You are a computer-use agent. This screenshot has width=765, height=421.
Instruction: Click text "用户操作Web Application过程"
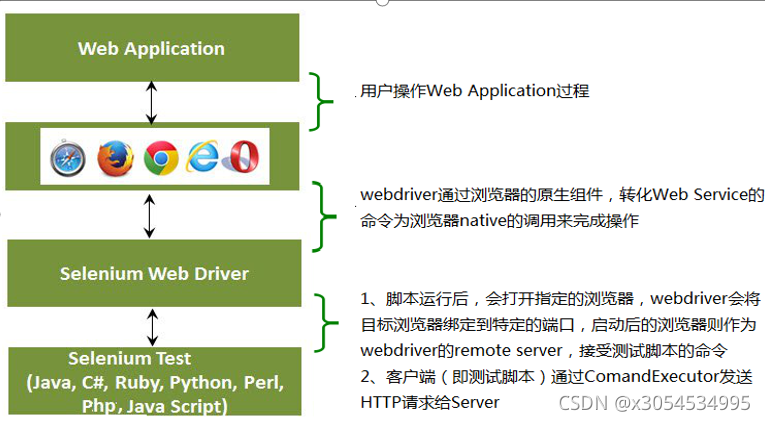[474, 91]
